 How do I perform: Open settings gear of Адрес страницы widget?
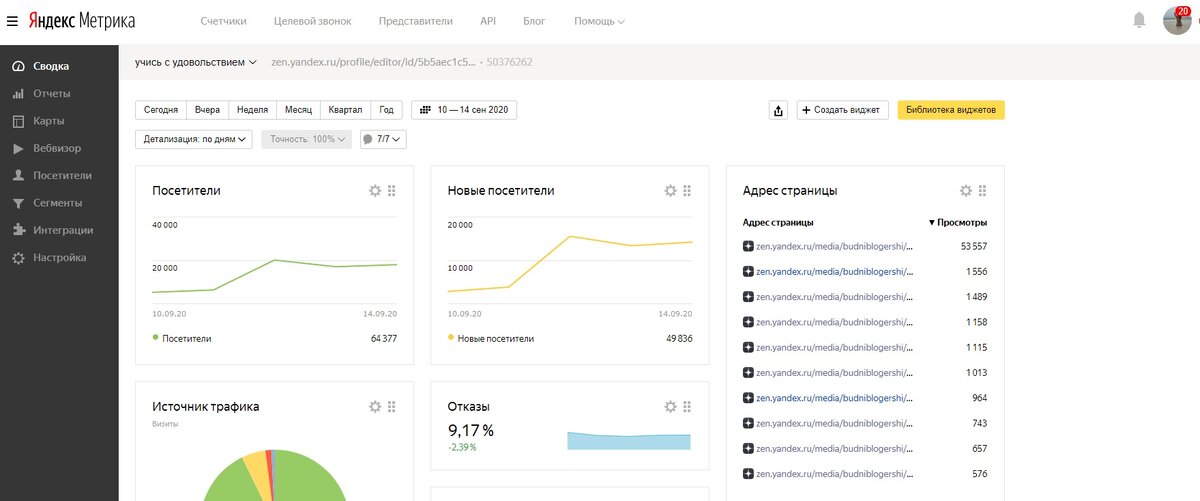coord(966,191)
